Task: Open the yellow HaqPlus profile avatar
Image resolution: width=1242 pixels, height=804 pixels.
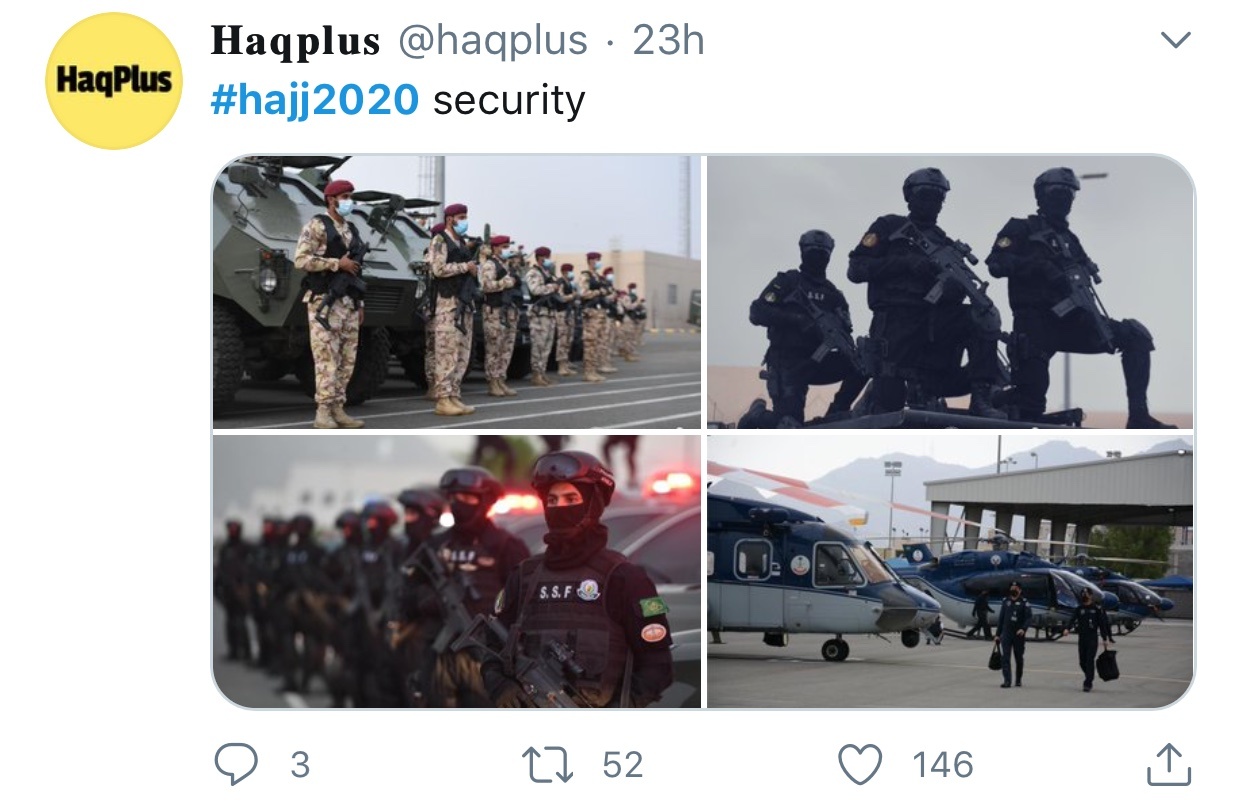Action: coord(114,81)
